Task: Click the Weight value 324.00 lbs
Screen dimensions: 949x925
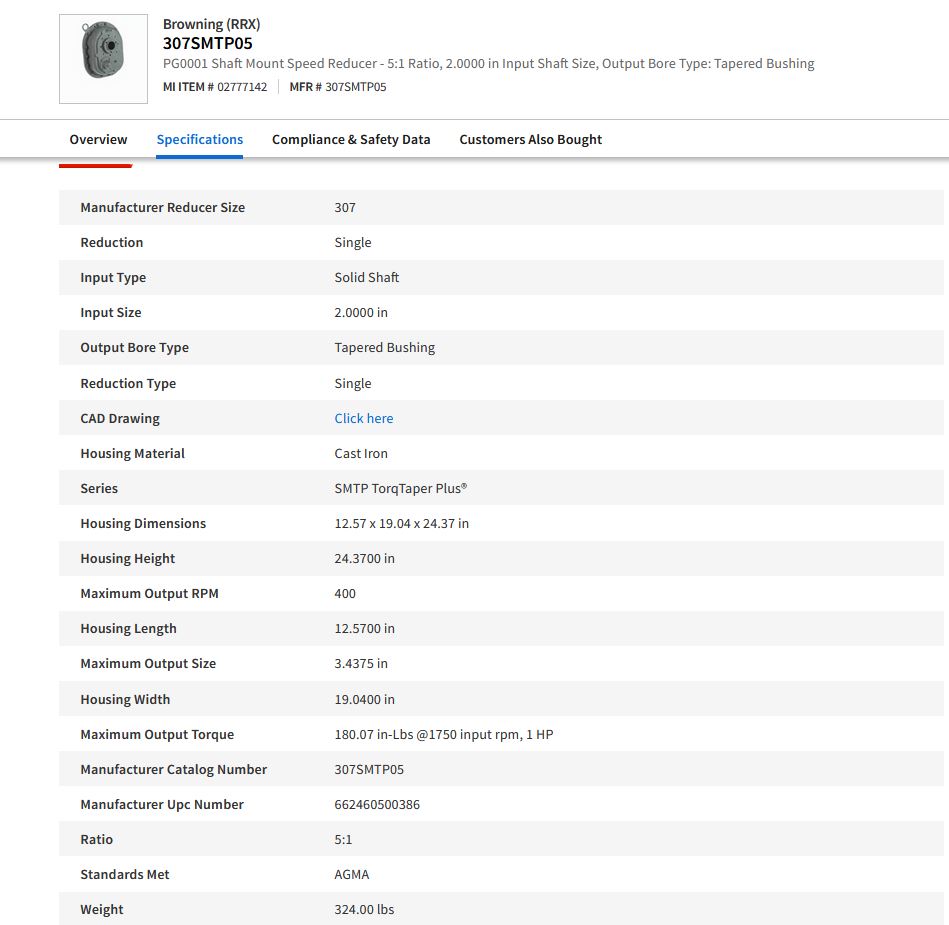Action: coord(364,909)
